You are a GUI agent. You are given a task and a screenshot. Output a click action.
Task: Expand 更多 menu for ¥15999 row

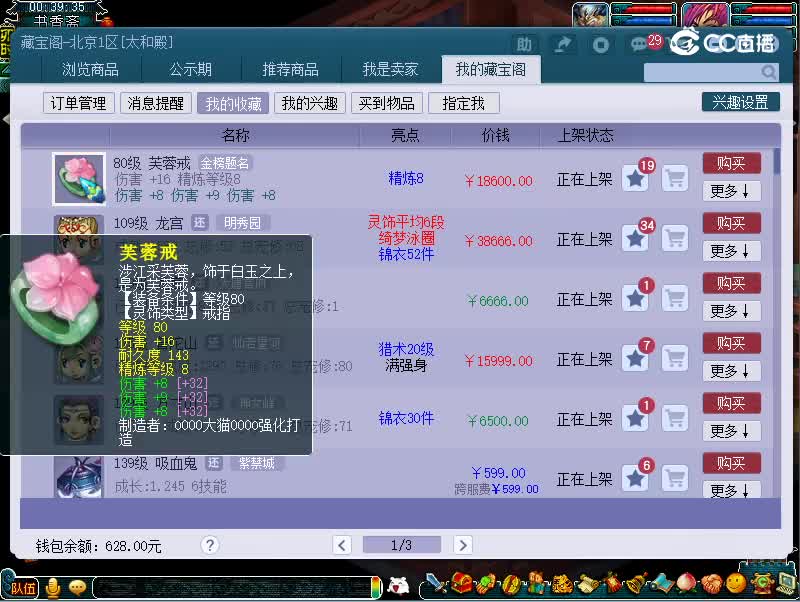point(732,371)
